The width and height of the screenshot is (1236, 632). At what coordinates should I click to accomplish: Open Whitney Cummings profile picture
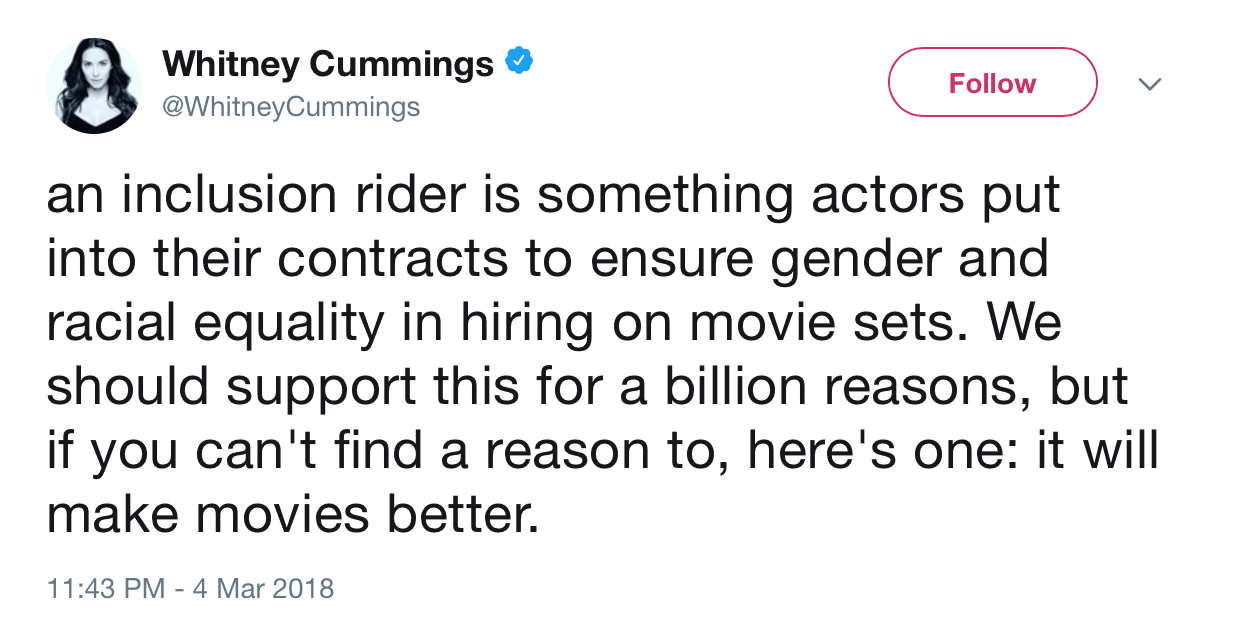94,86
